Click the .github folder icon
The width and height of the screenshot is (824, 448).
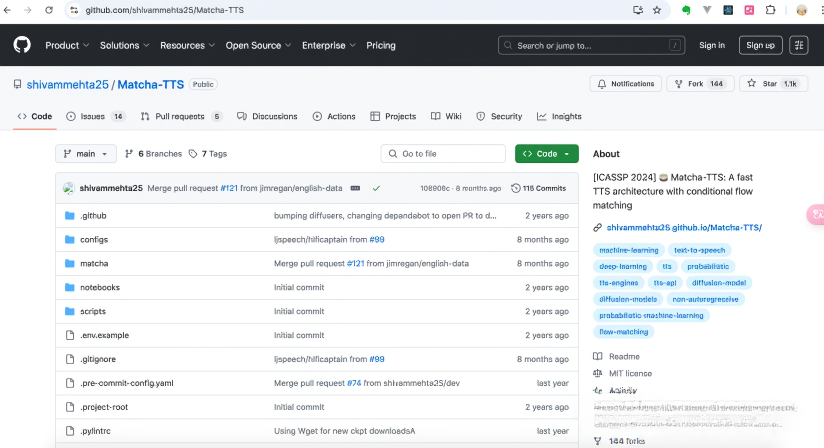click(x=70, y=216)
